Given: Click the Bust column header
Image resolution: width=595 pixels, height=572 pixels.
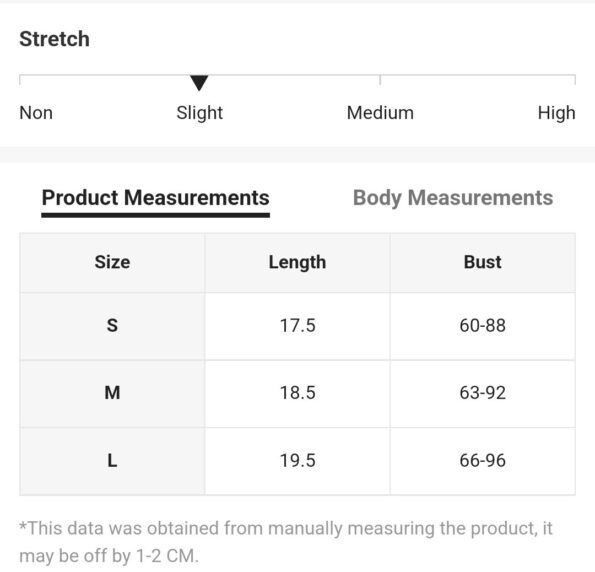Looking at the screenshot, I should click(483, 262).
